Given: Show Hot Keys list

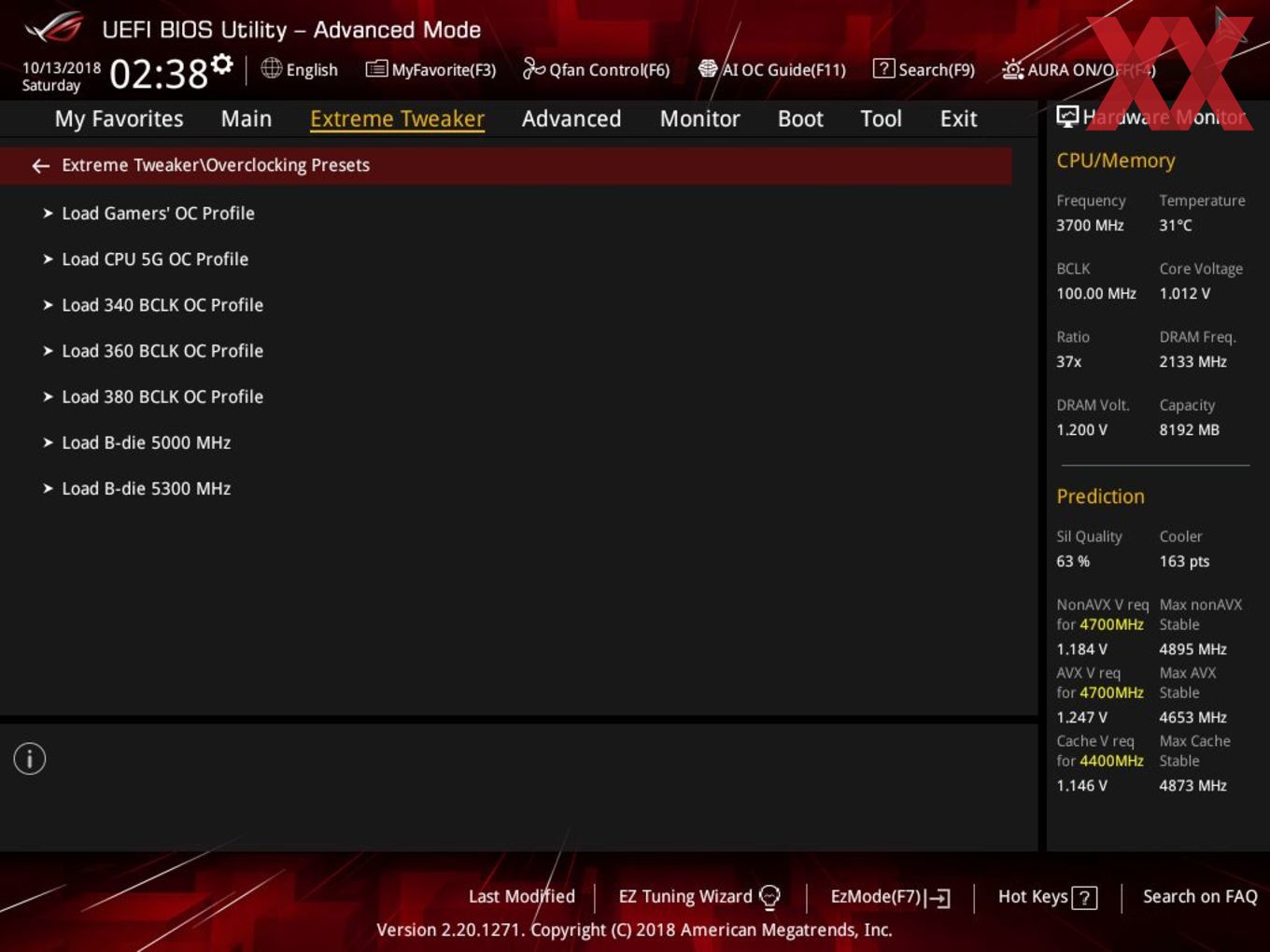Looking at the screenshot, I should click(x=1033, y=897).
